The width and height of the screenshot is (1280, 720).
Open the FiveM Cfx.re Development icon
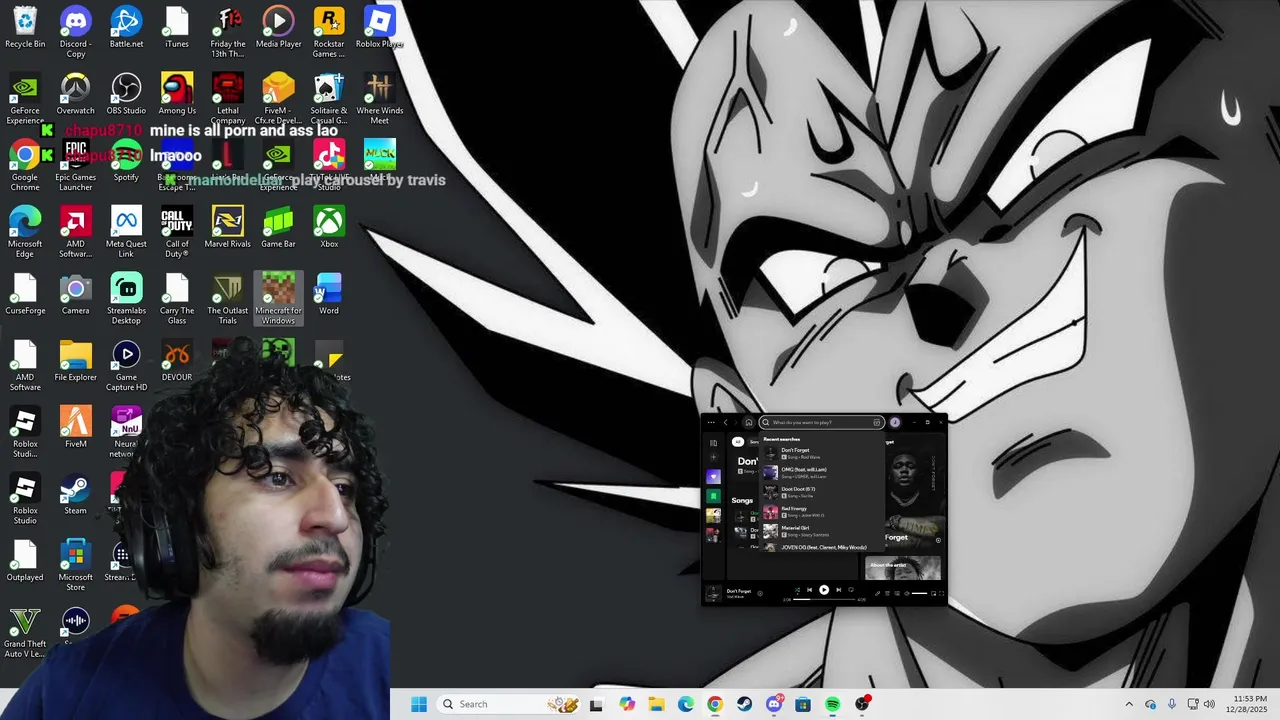pos(278,98)
